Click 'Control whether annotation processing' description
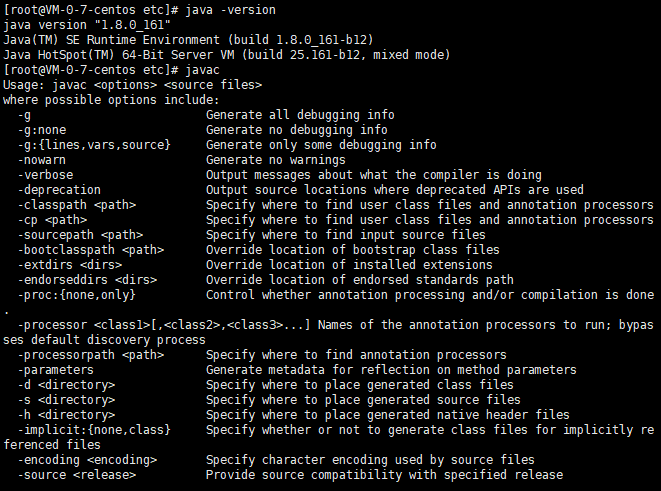 click(x=430, y=295)
